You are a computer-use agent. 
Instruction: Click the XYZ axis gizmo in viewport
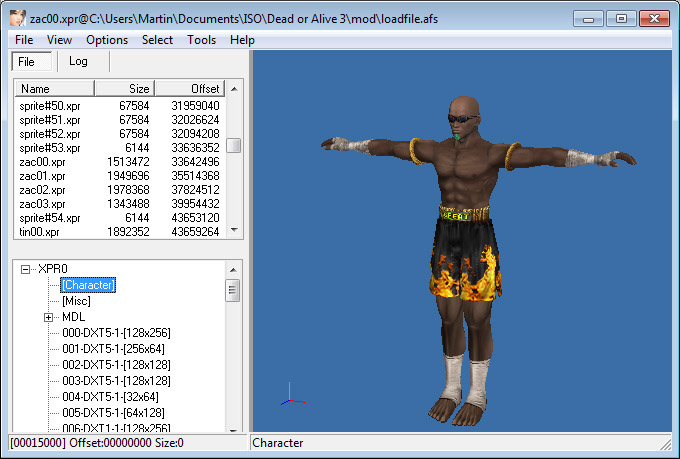pos(293,394)
